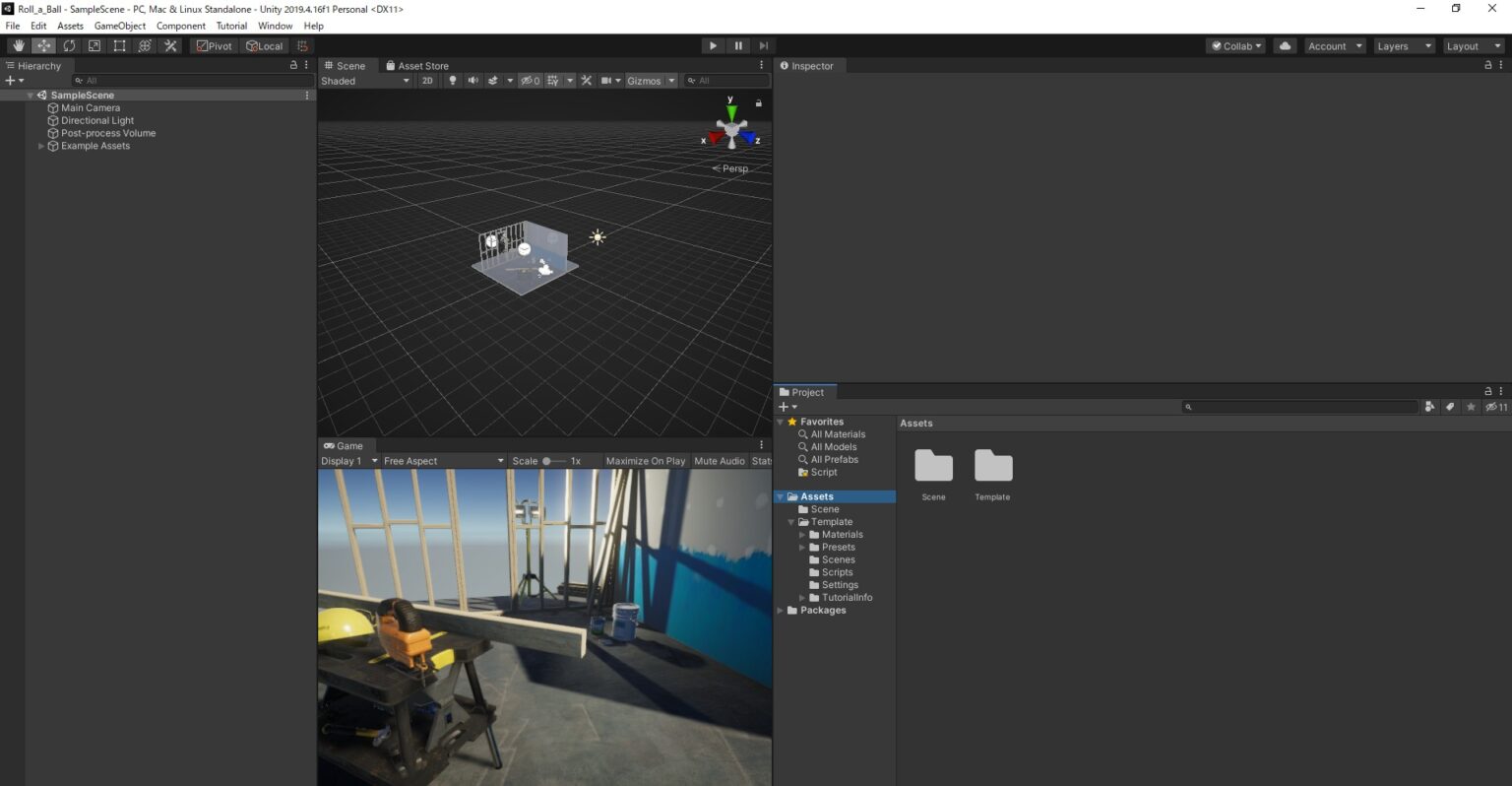Open the Free Aspect dropdown
This screenshot has width=1512, height=786.
[x=443, y=461]
